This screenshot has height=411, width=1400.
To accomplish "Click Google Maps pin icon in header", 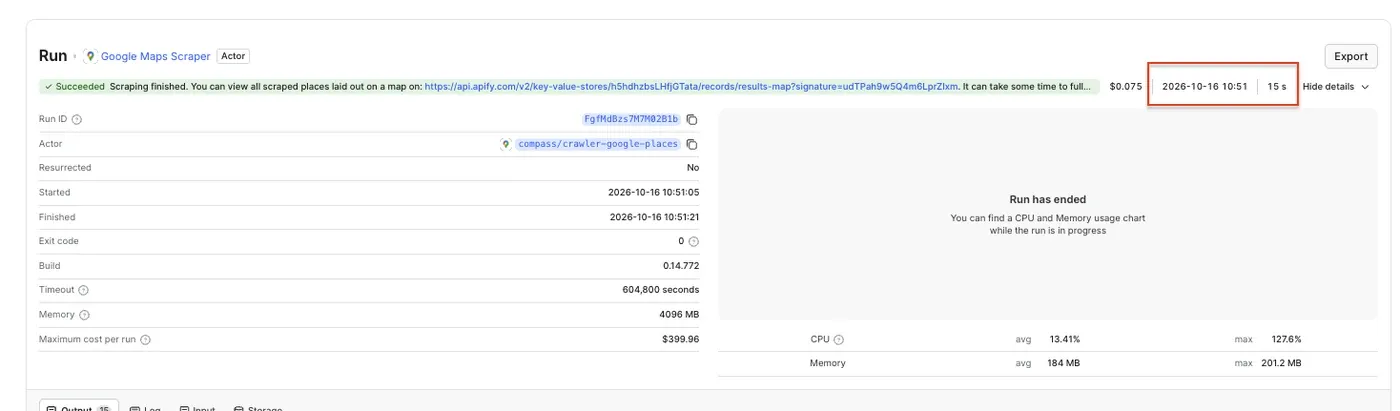I will coord(90,56).
